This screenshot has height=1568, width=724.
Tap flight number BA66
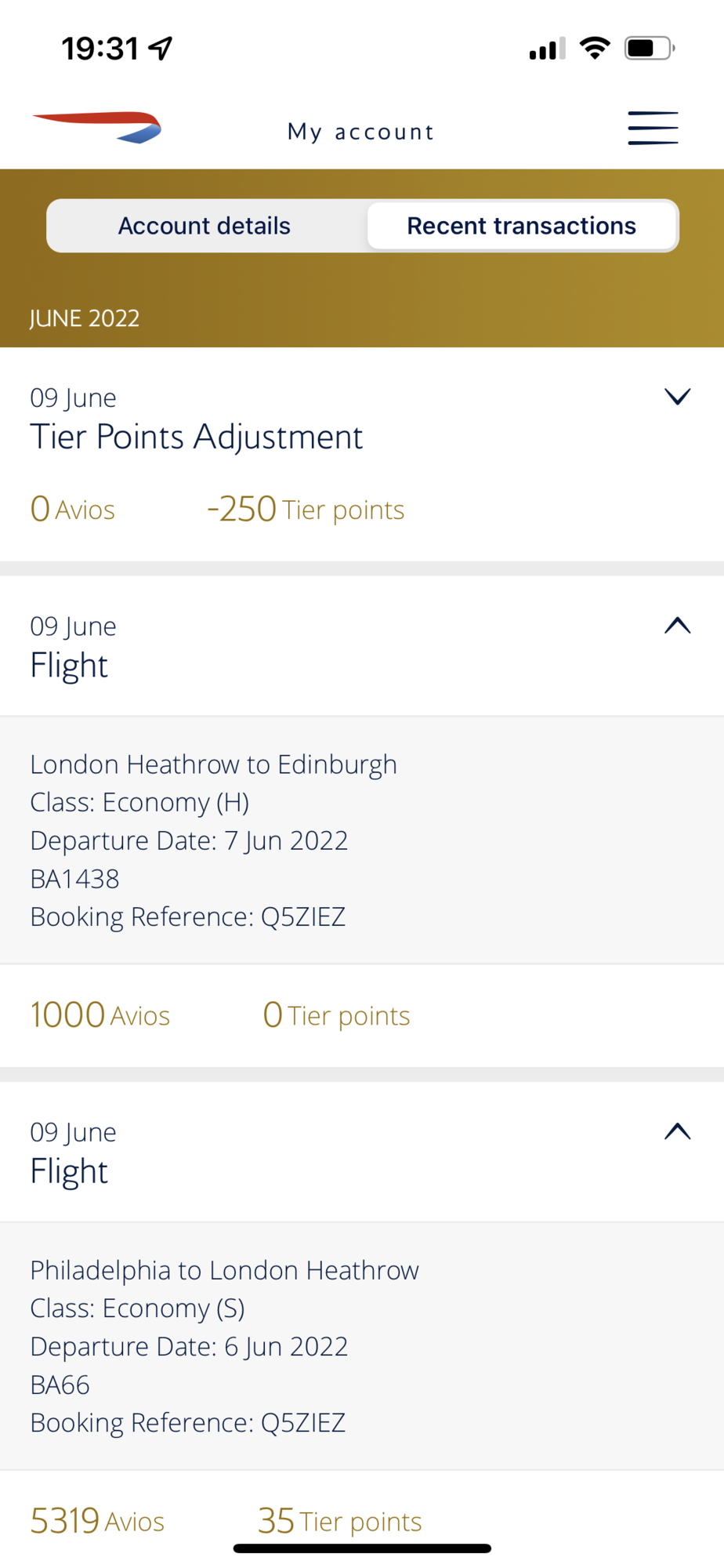60,1385
